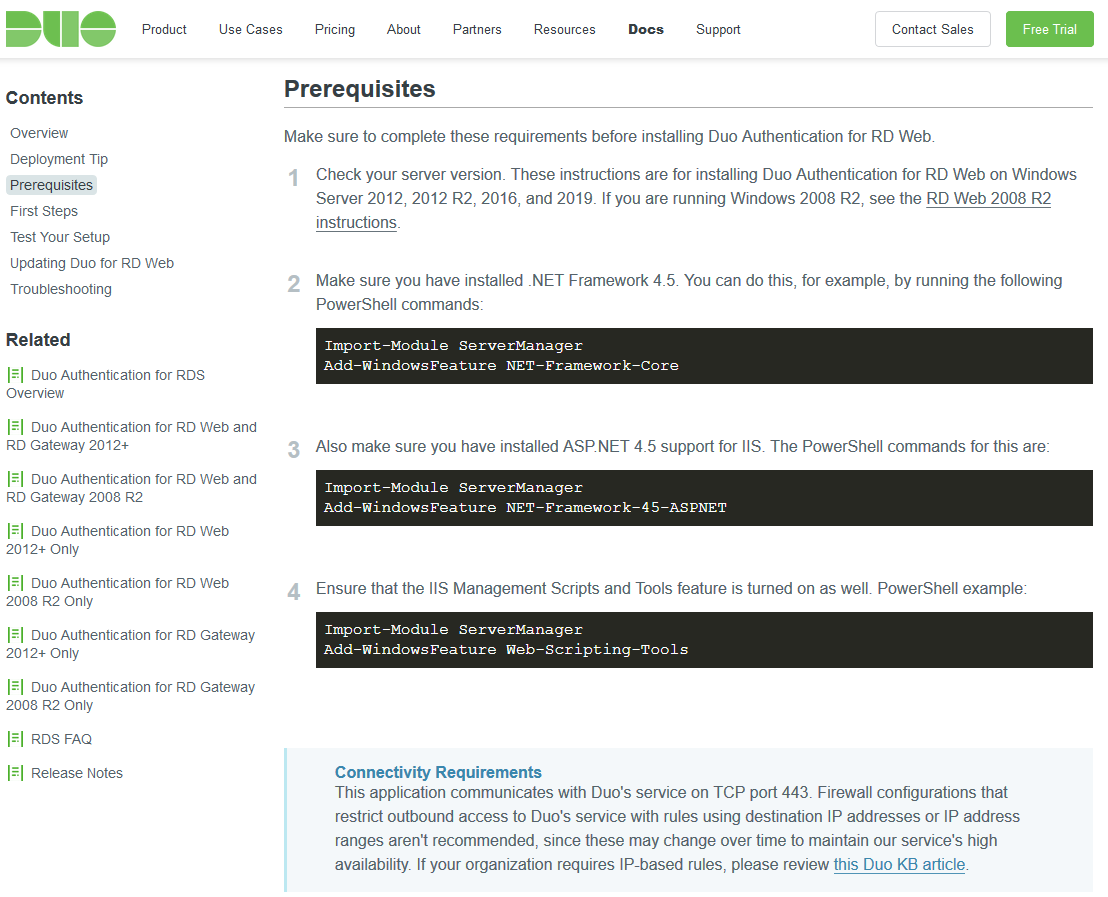This screenshot has width=1108, height=897.
Task: Click document icon for RD Gateway 2008 R2 Only
Action: pos(16,686)
